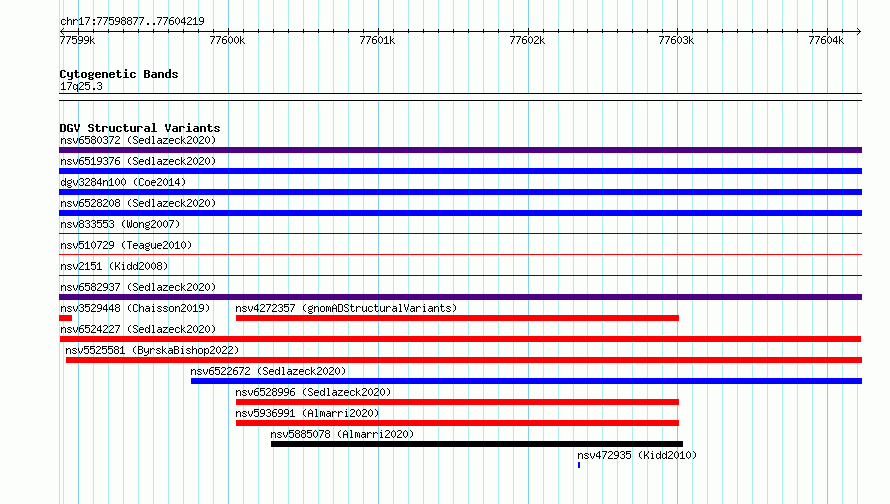Image resolution: width=890 pixels, height=504 pixels.
Task: Click the red bar under nsv4272357
Action: coord(457,318)
